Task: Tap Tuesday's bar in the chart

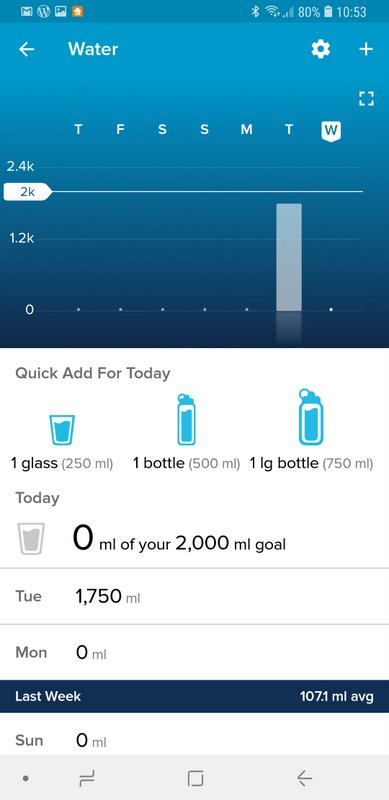Action: pyautogui.click(x=289, y=257)
